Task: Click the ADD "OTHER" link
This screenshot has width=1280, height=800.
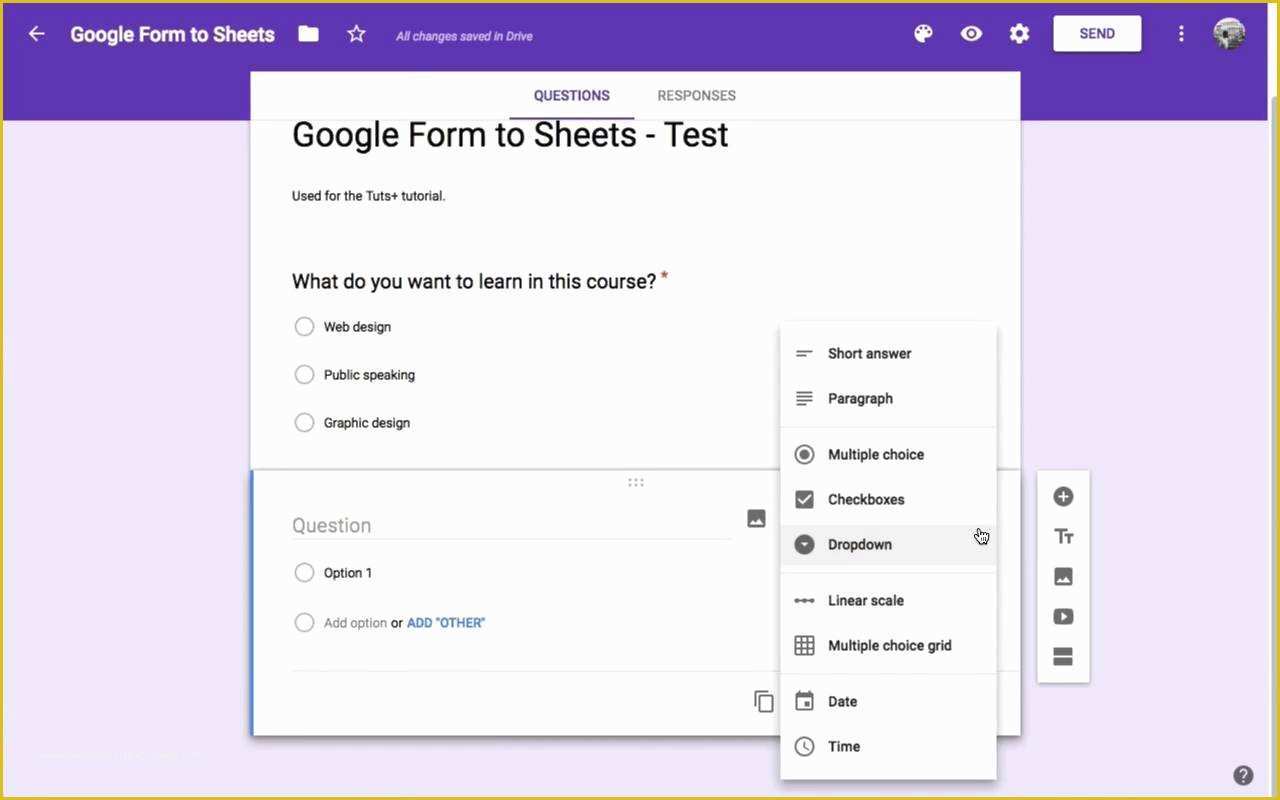Action: coord(446,622)
